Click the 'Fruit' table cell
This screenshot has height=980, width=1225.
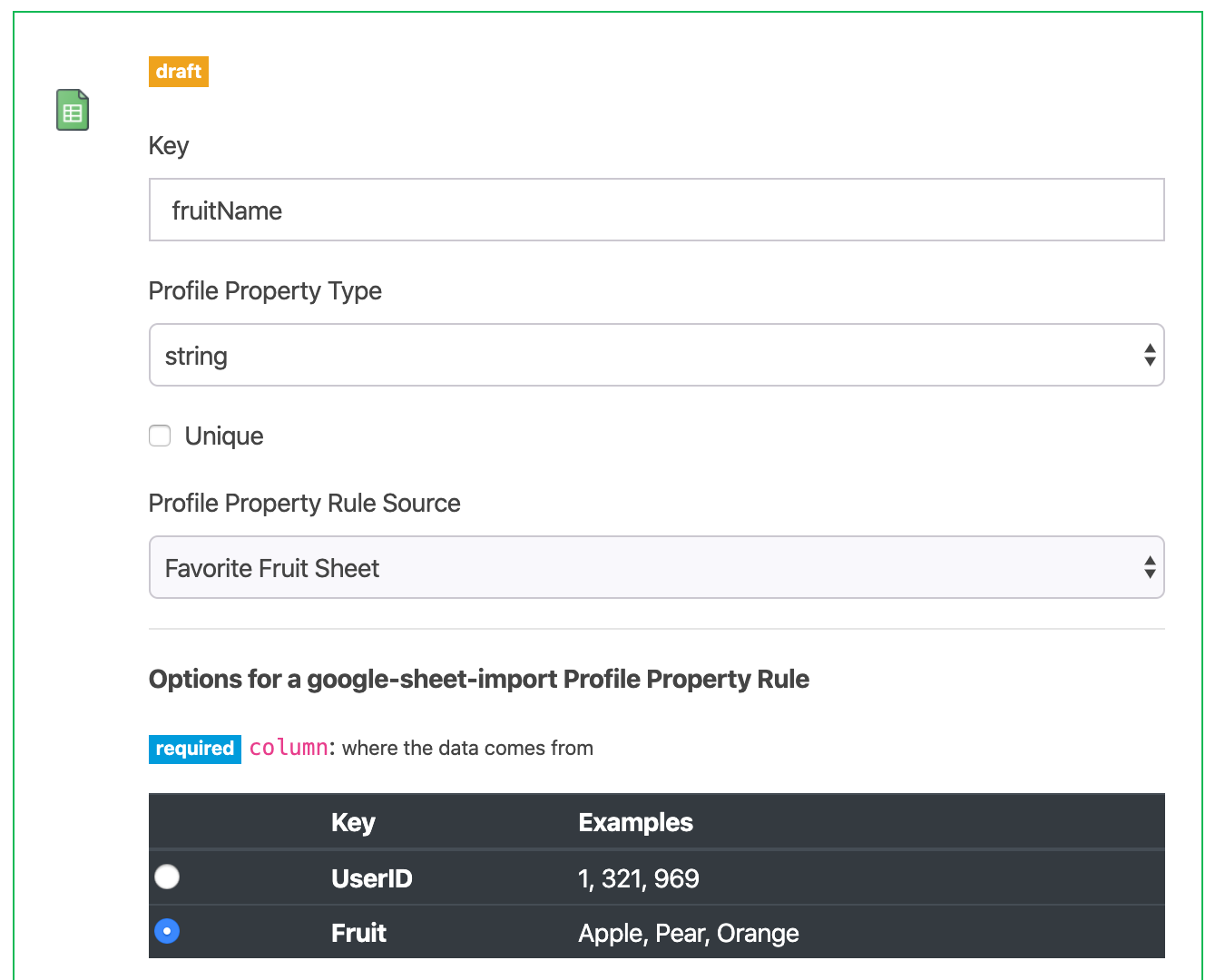click(x=358, y=933)
